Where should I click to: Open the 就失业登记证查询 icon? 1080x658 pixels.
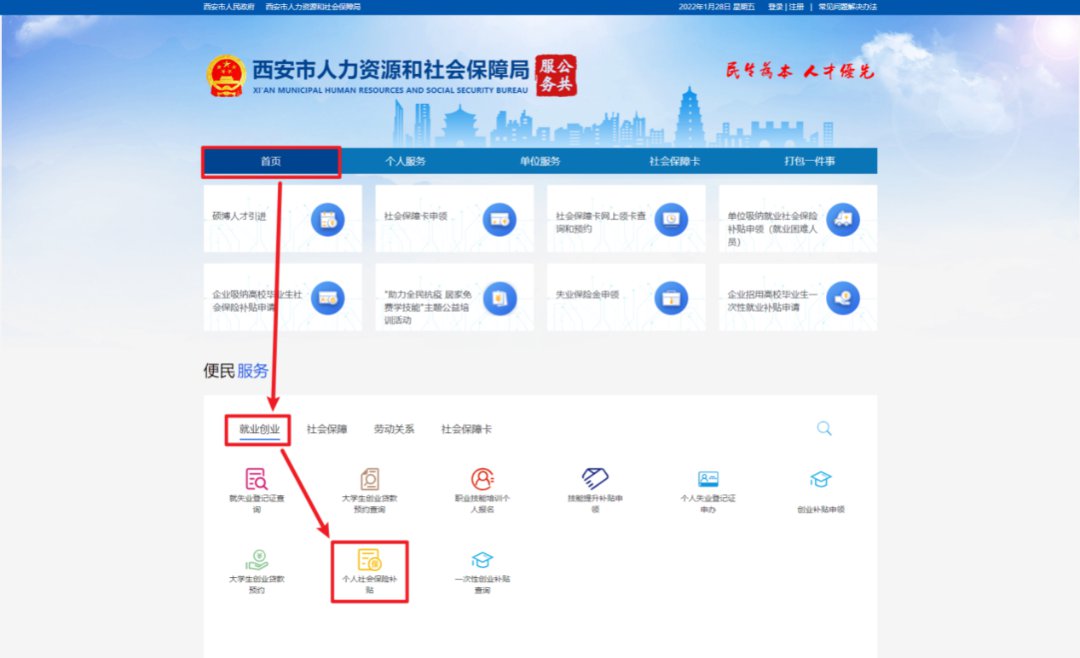256,478
